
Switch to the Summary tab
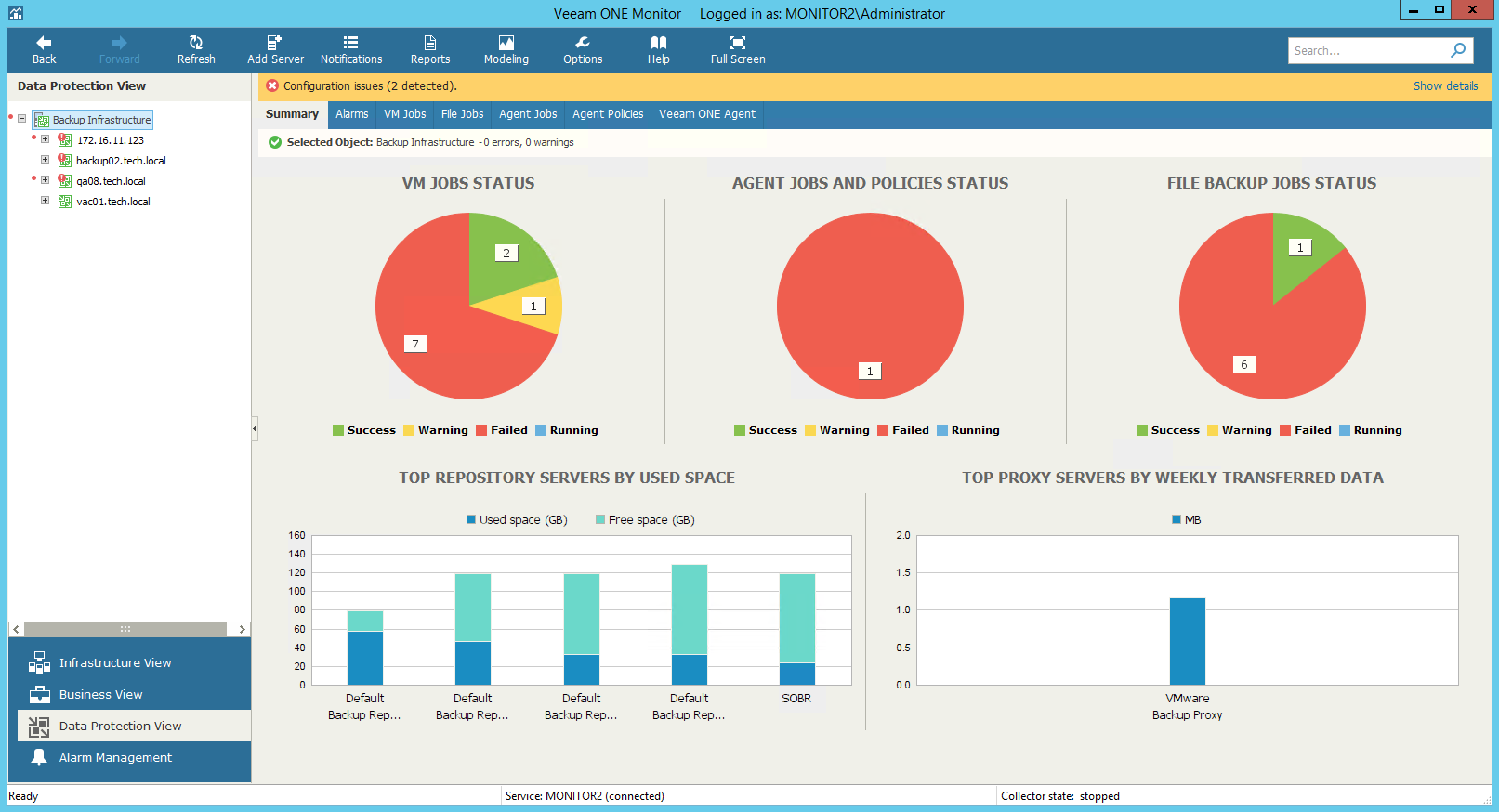292,114
